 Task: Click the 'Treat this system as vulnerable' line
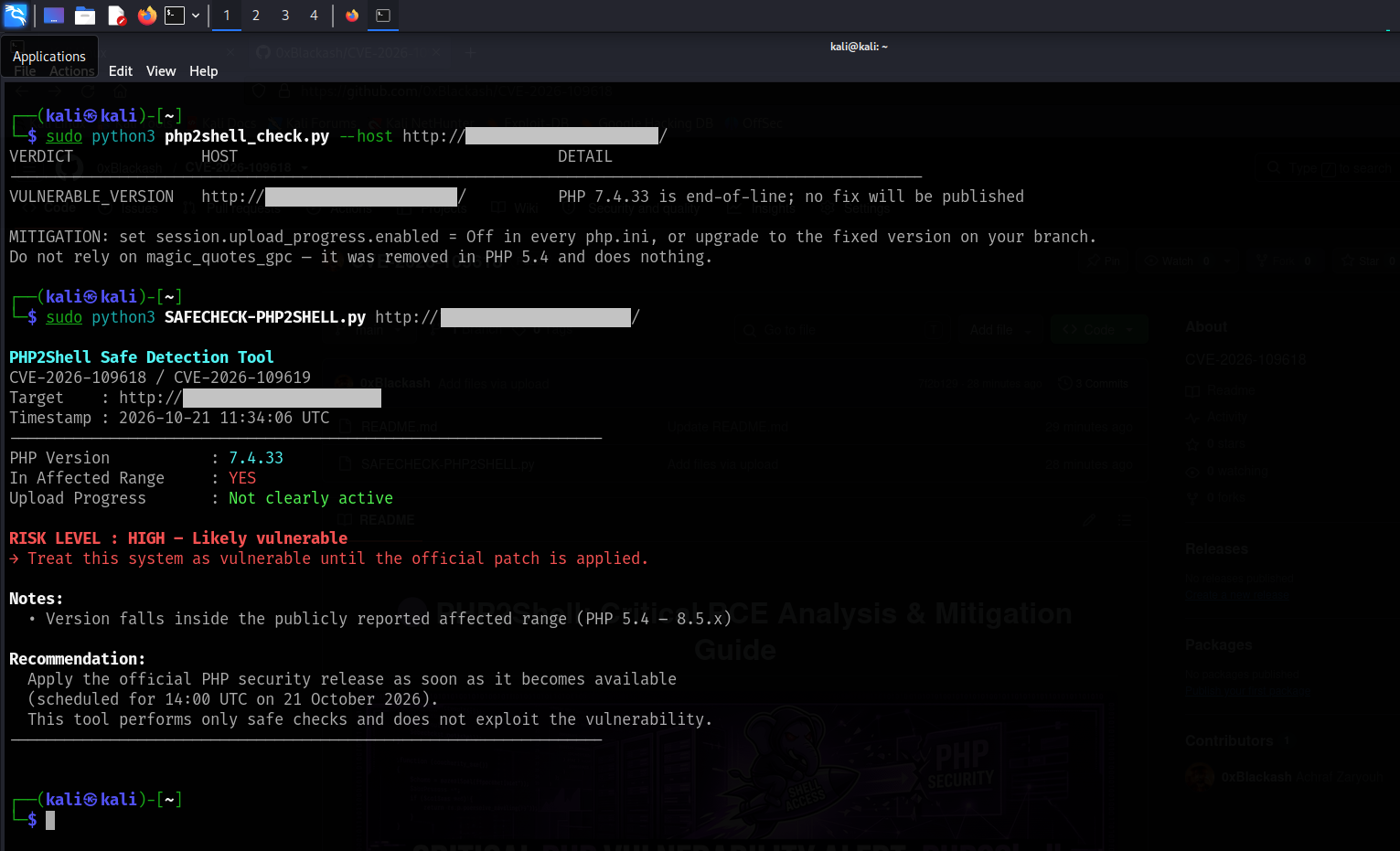click(x=329, y=558)
